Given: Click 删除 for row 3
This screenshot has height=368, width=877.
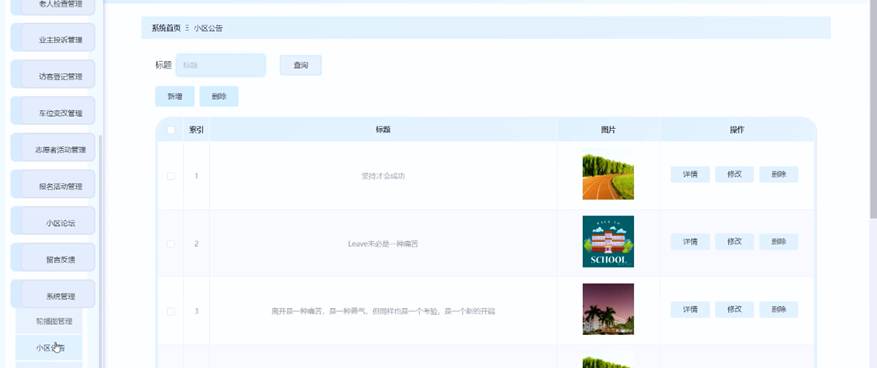Looking at the screenshot, I should (x=779, y=309).
